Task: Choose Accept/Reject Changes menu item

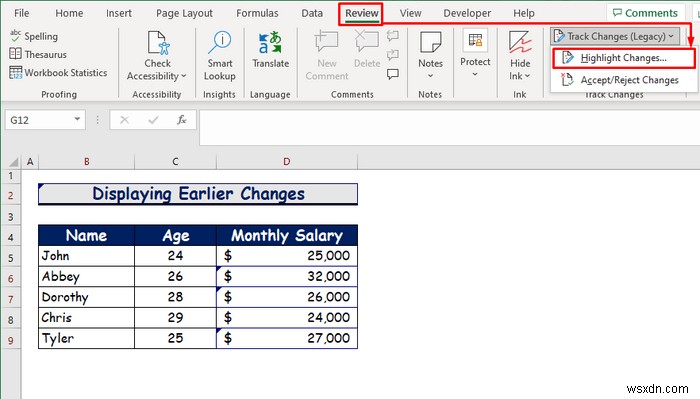Action: click(x=624, y=80)
